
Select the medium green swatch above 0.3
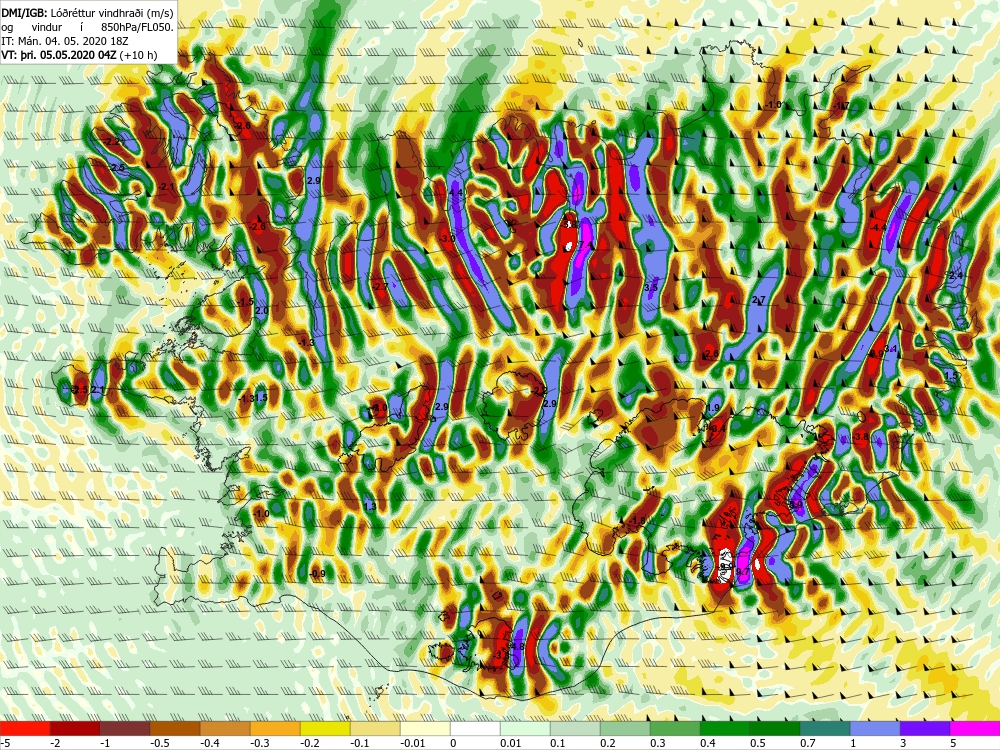click(675, 728)
